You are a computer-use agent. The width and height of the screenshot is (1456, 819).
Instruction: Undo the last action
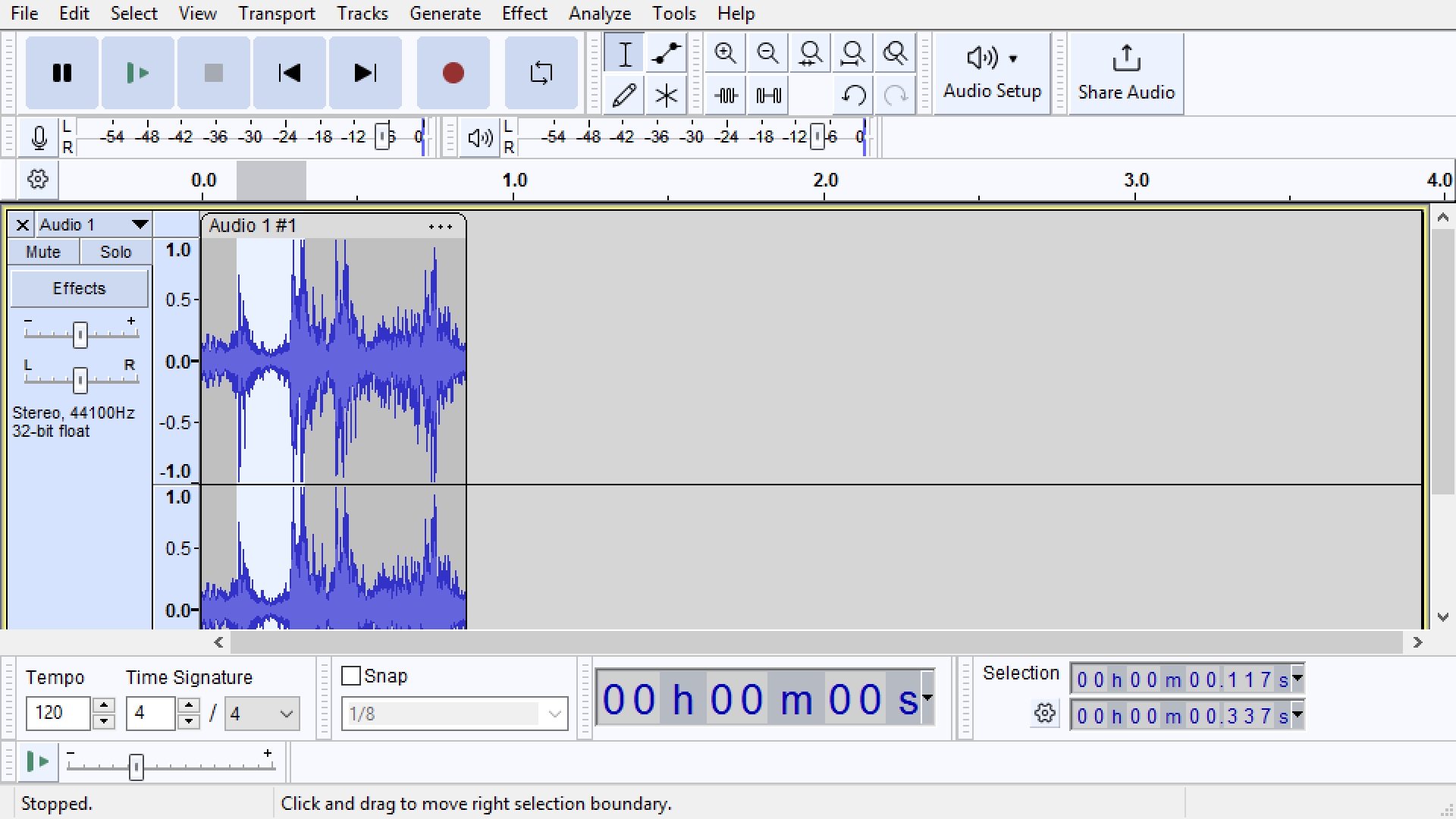pos(854,96)
